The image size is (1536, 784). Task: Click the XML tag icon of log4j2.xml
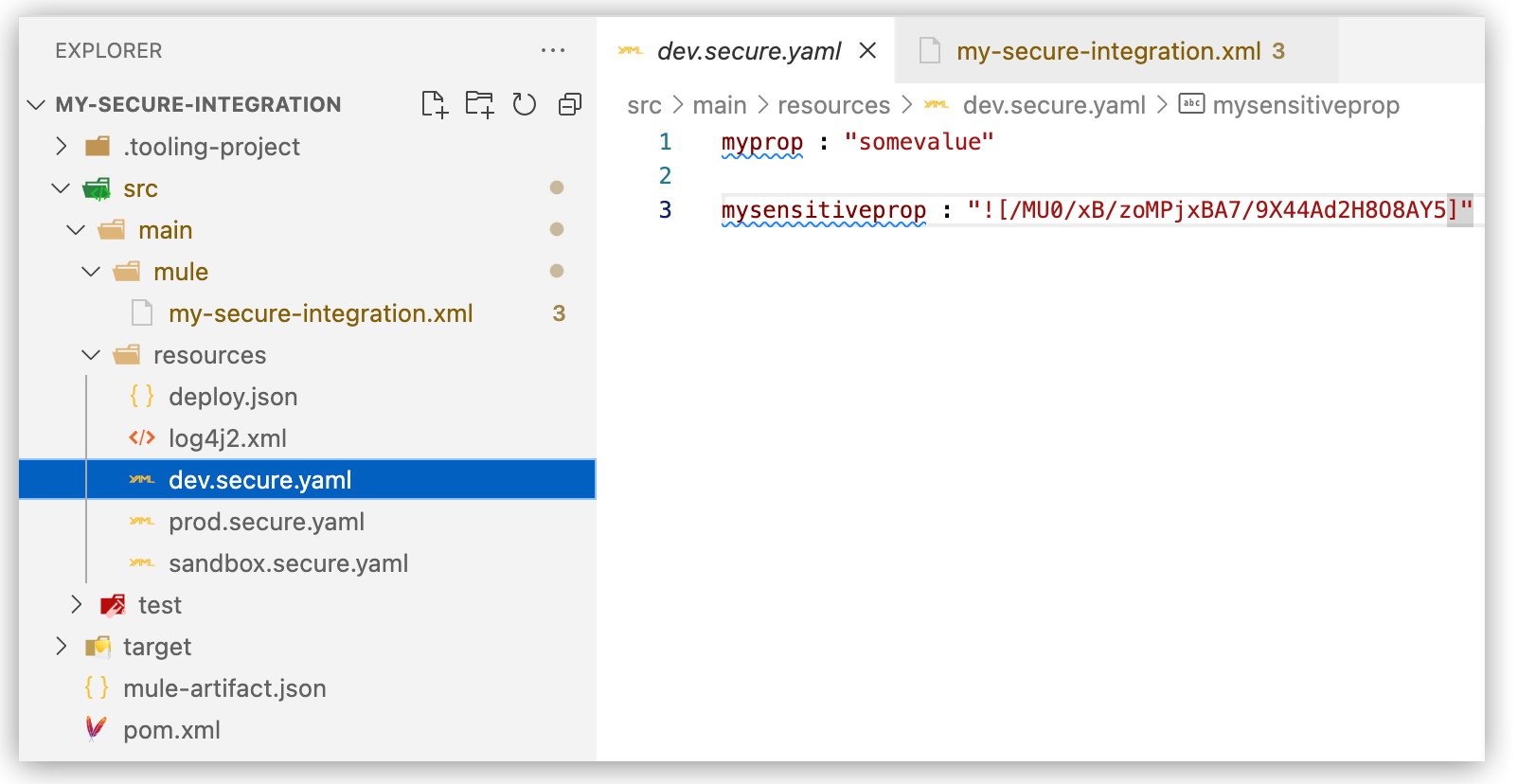[x=142, y=437]
